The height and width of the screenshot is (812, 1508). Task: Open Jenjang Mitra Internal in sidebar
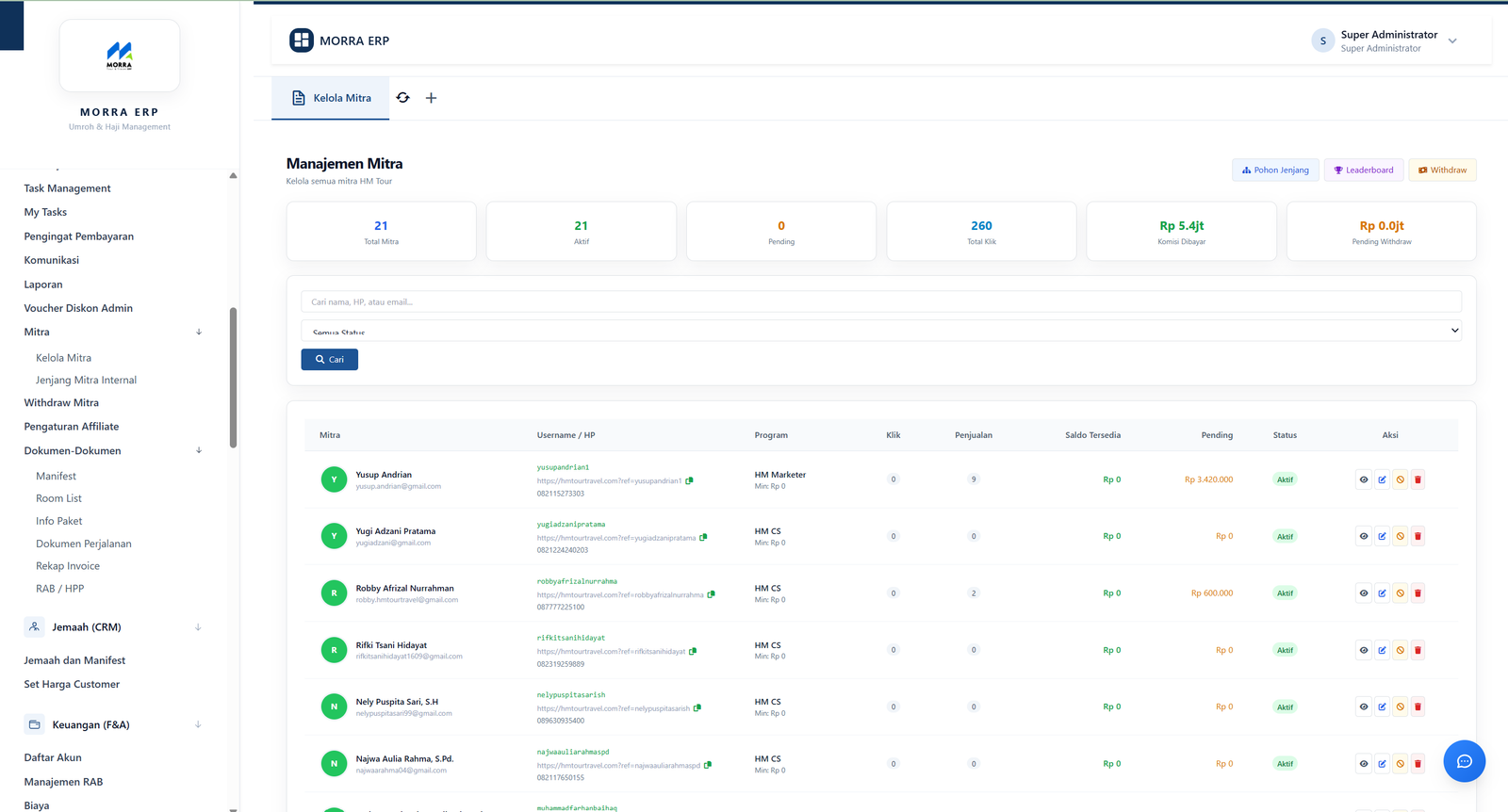point(86,381)
